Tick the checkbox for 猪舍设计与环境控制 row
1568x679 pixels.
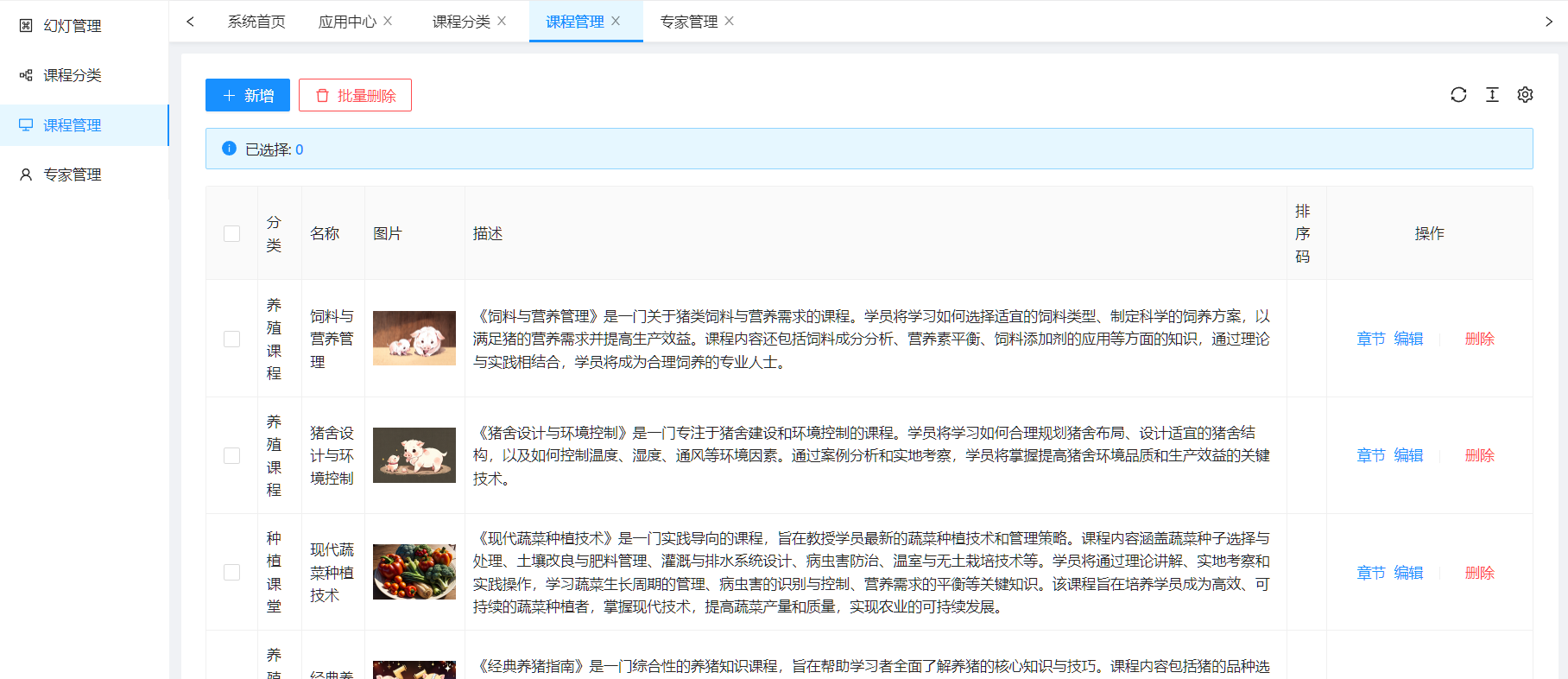point(231,455)
